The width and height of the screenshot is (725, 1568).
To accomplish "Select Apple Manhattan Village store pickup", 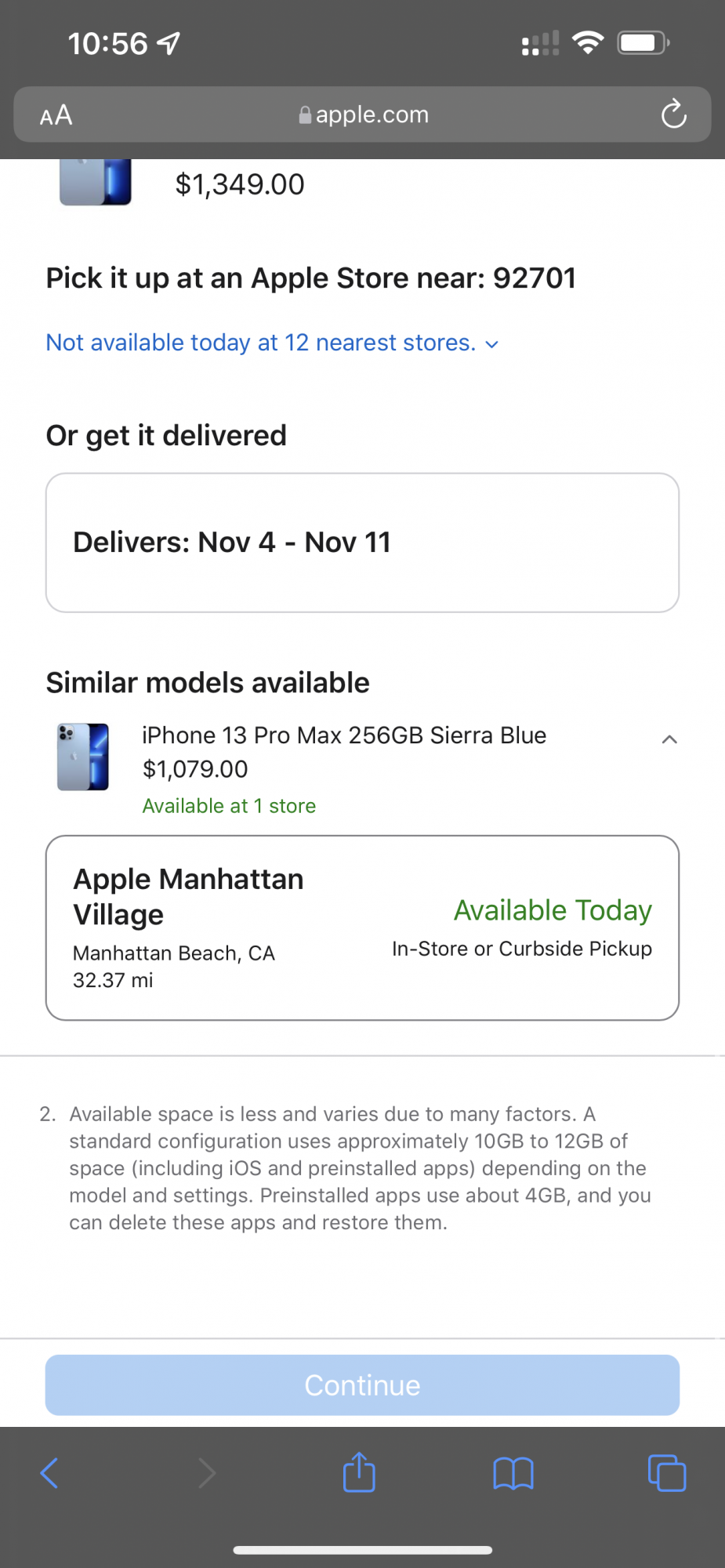I will tap(362, 927).
